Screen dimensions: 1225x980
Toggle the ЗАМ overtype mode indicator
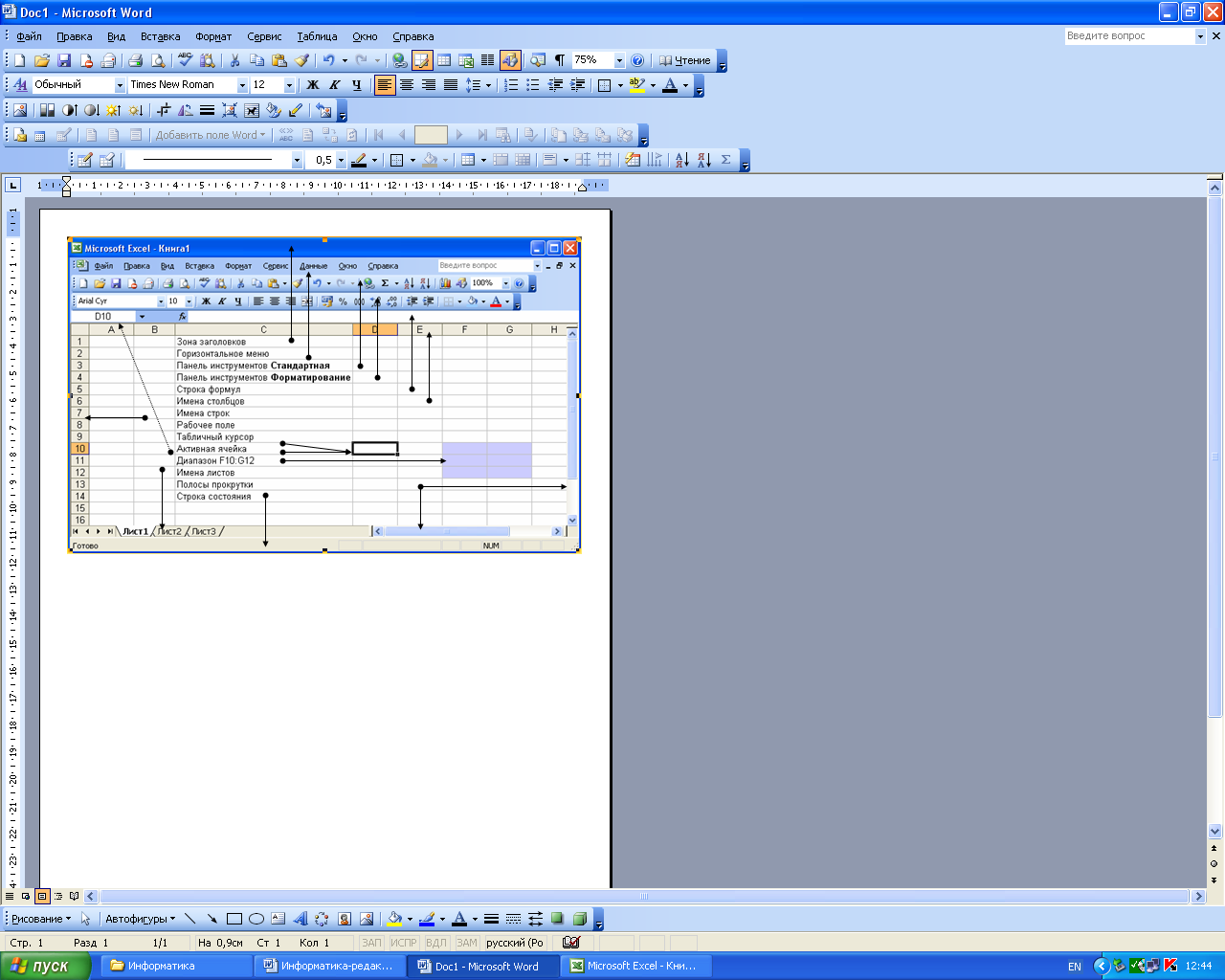(x=467, y=943)
